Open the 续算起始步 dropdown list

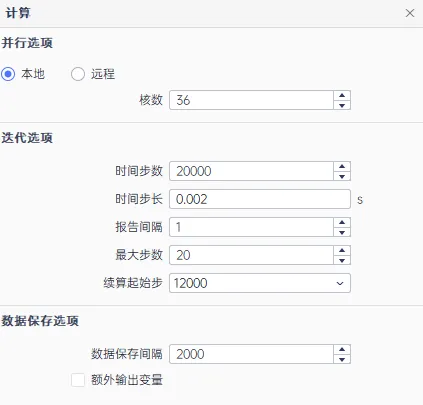pyautogui.click(x=260, y=283)
